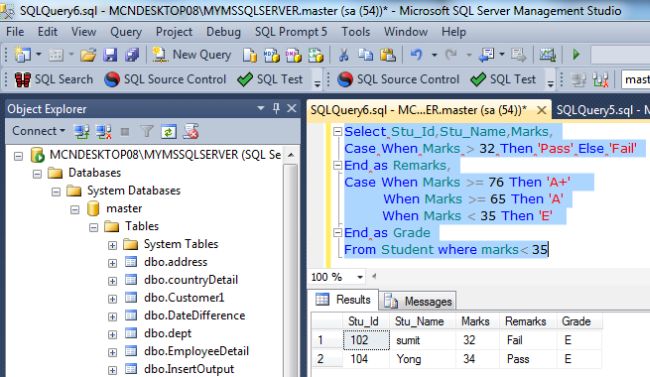Collapse the master database node
The height and width of the screenshot is (377, 650).
(75, 209)
